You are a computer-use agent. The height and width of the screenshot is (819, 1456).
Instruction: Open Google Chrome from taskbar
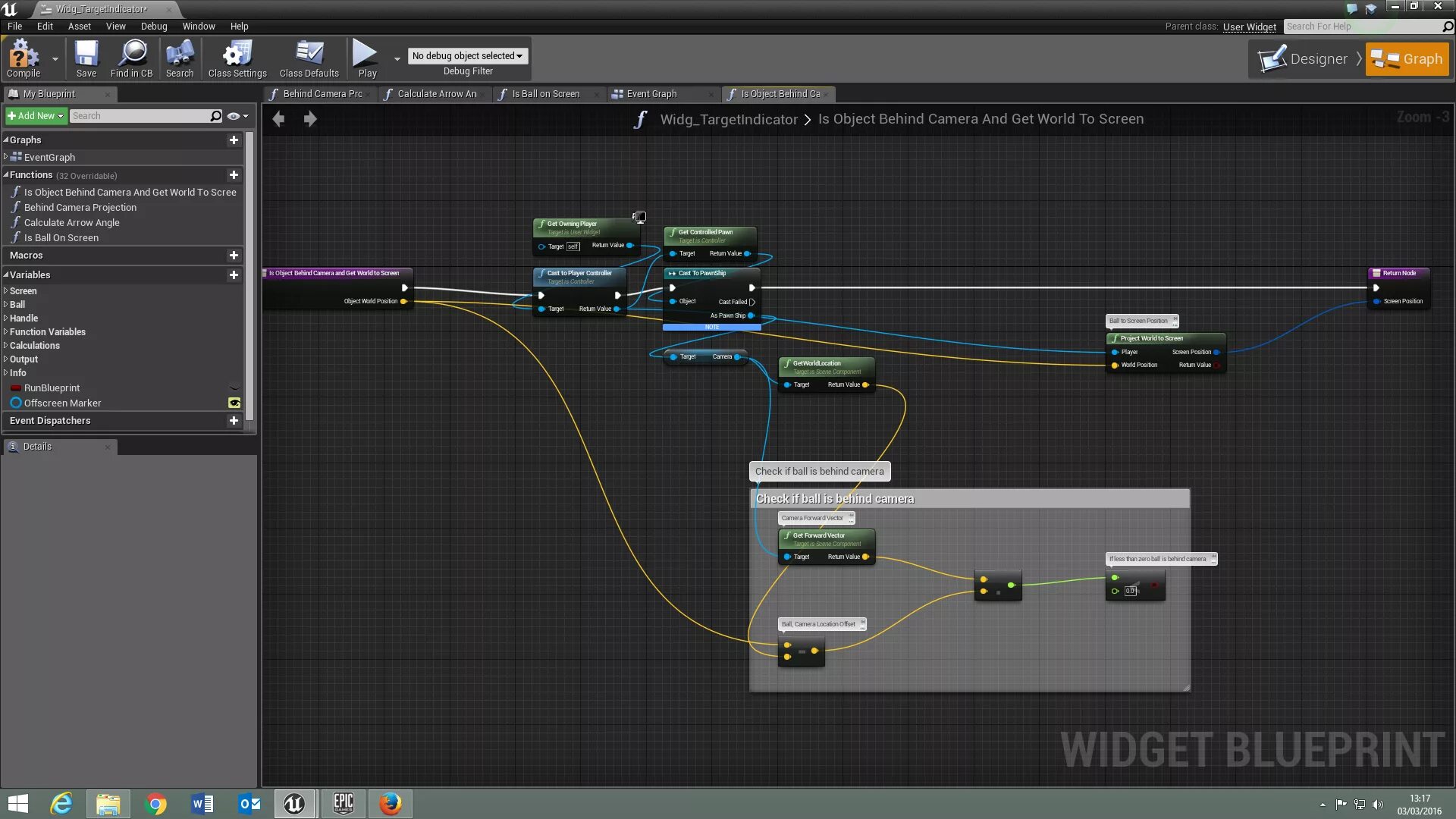(x=155, y=804)
